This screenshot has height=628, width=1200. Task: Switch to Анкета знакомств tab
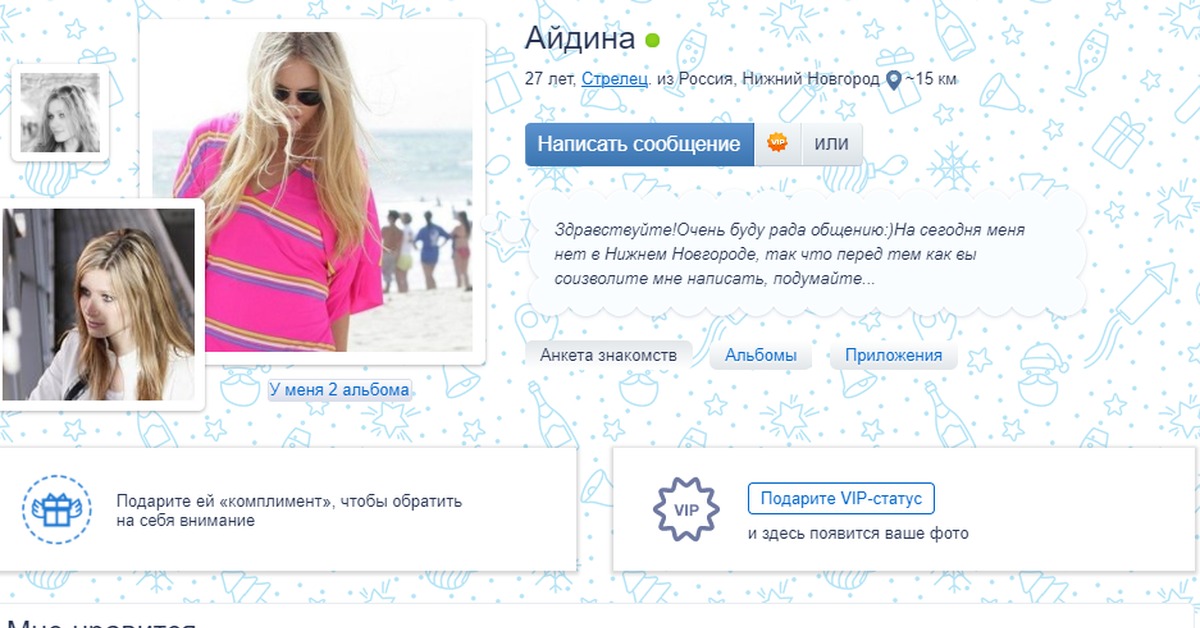(609, 355)
